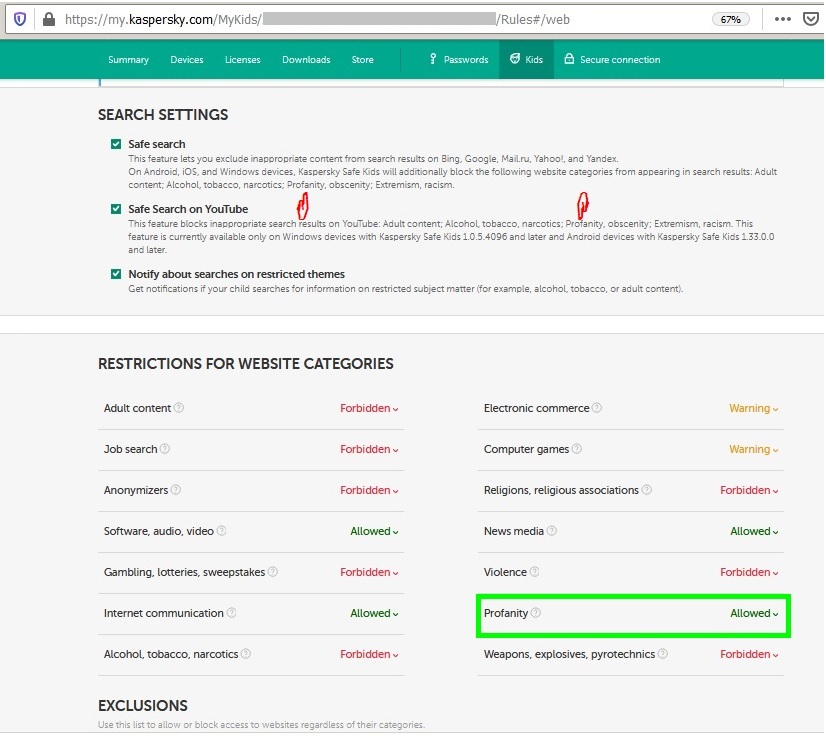This screenshot has height=736, width=826.
Task: Open Adult content restriction dropdown
Action: click(x=369, y=408)
